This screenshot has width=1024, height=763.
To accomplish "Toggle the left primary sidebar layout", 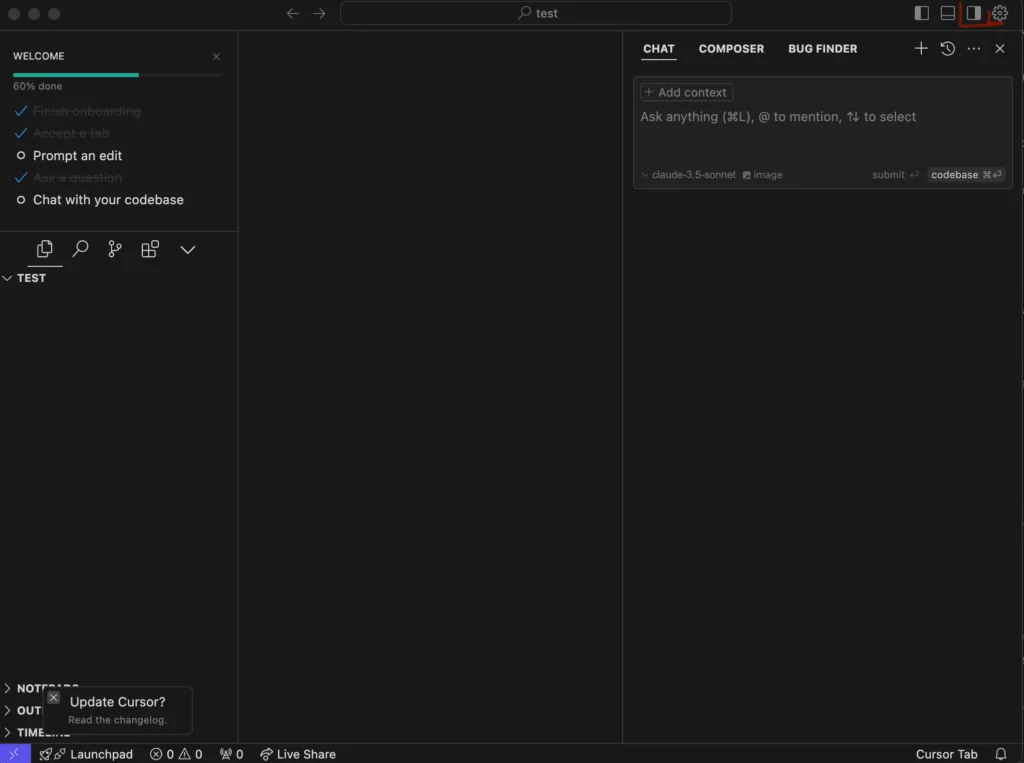I will [x=922, y=13].
